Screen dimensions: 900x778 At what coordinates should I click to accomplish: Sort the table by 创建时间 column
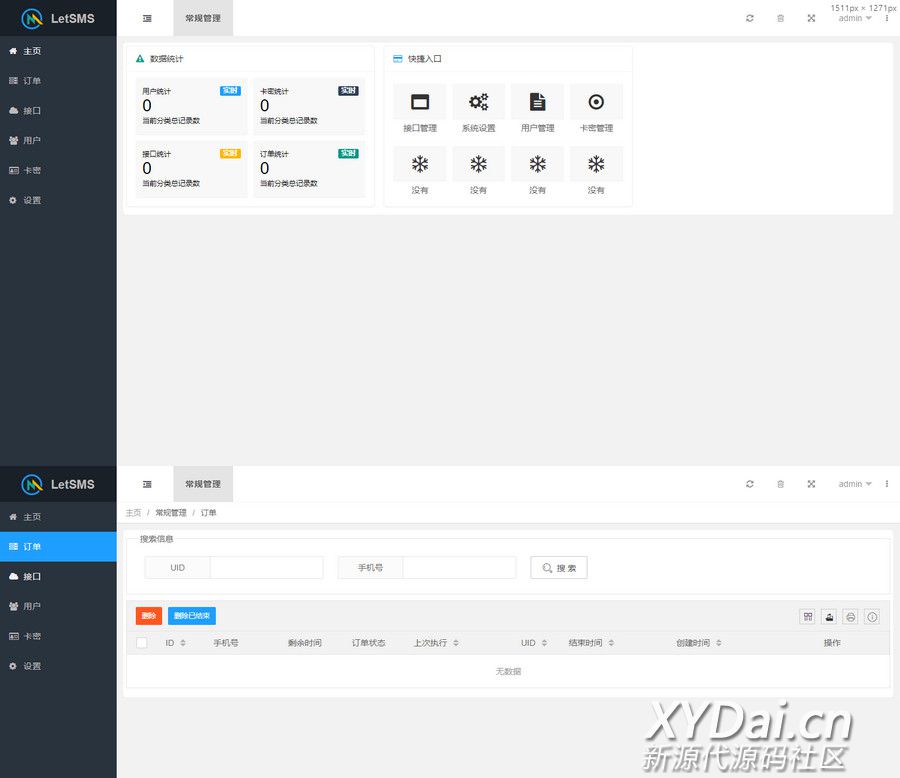tap(718, 643)
